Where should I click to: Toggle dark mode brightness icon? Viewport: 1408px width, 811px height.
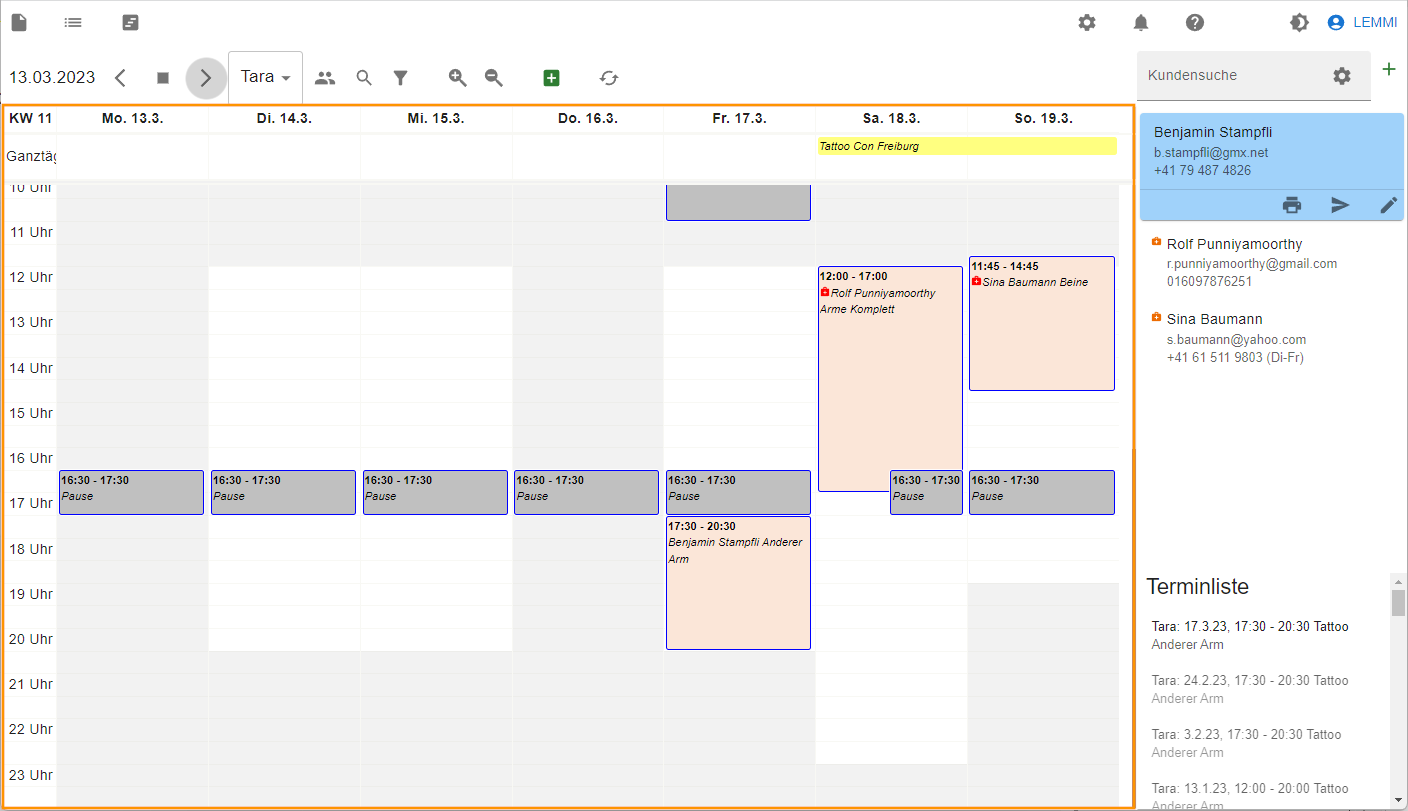pyautogui.click(x=1299, y=22)
